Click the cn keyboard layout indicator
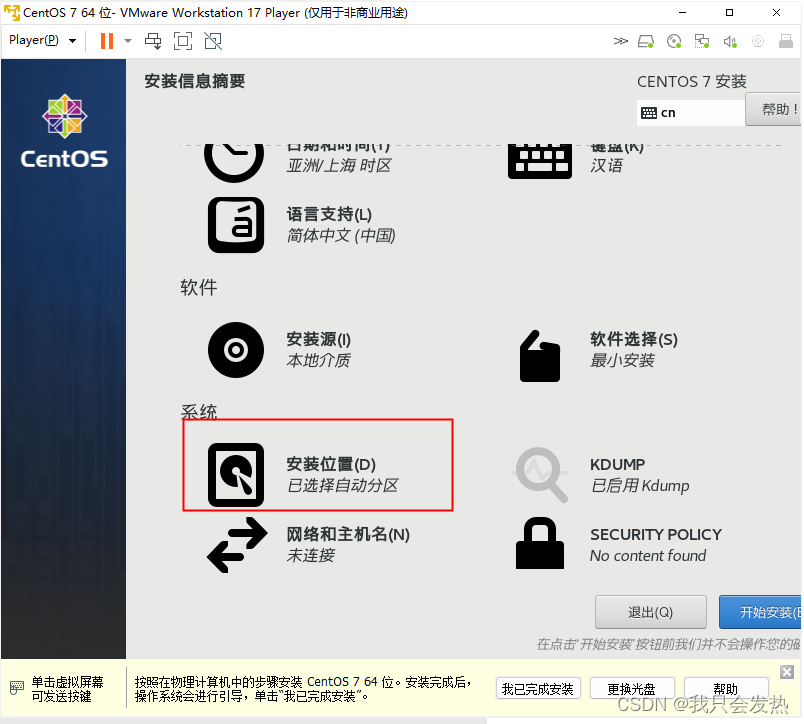The width and height of the screenshot is (804, 724). tap(690, 113)
